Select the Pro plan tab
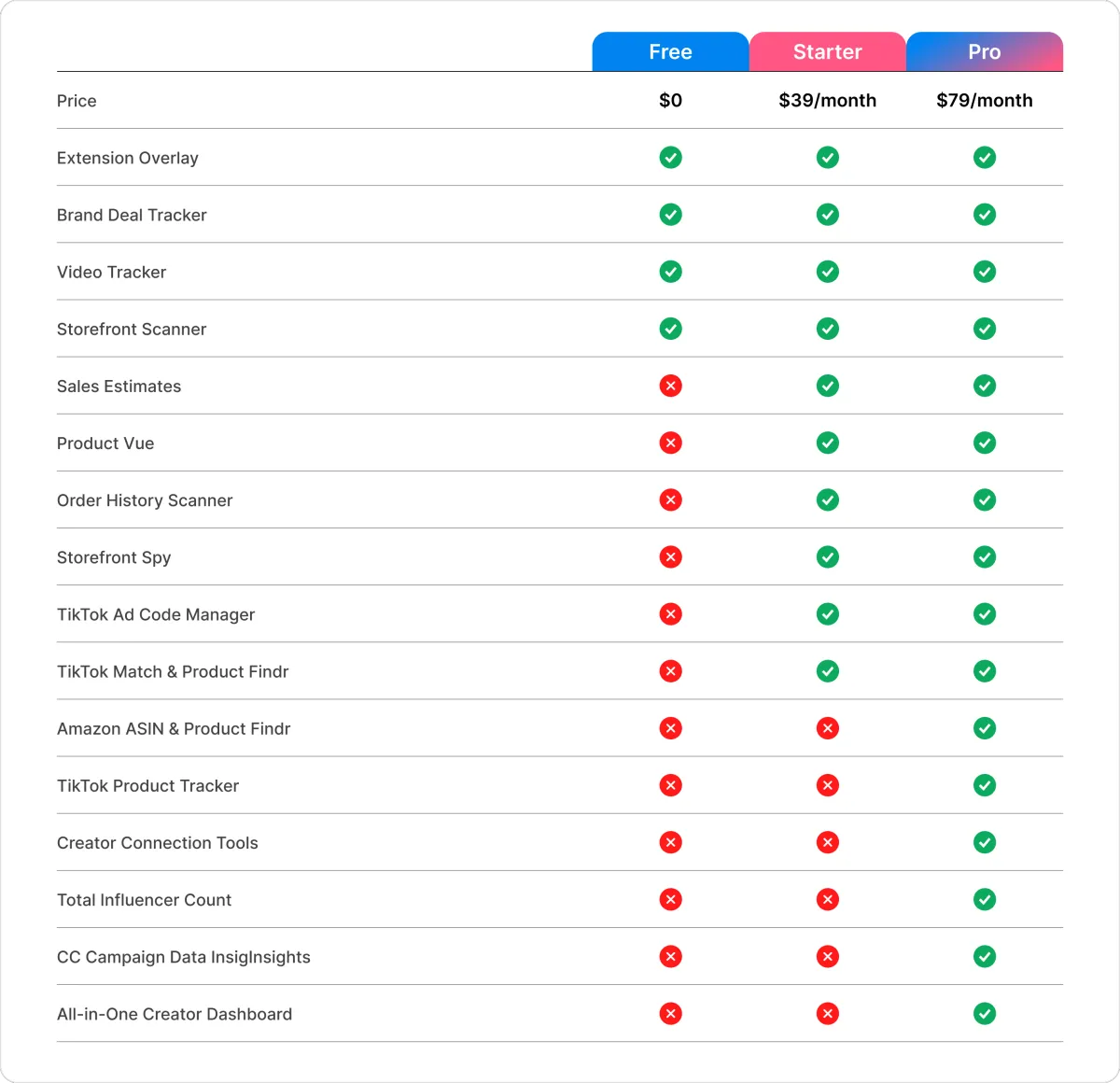1120x1083 pixels. [x=985, y=51]
